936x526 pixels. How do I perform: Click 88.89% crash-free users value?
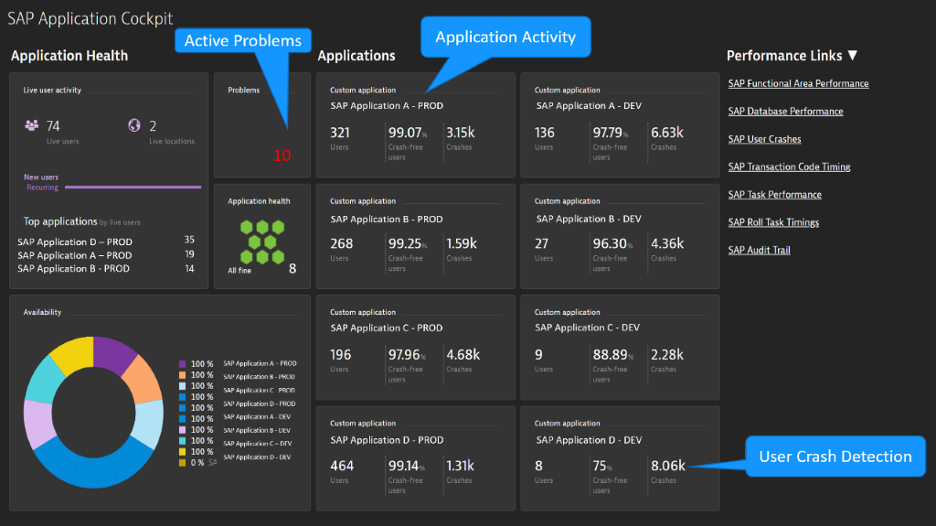[x=612, y=355]
